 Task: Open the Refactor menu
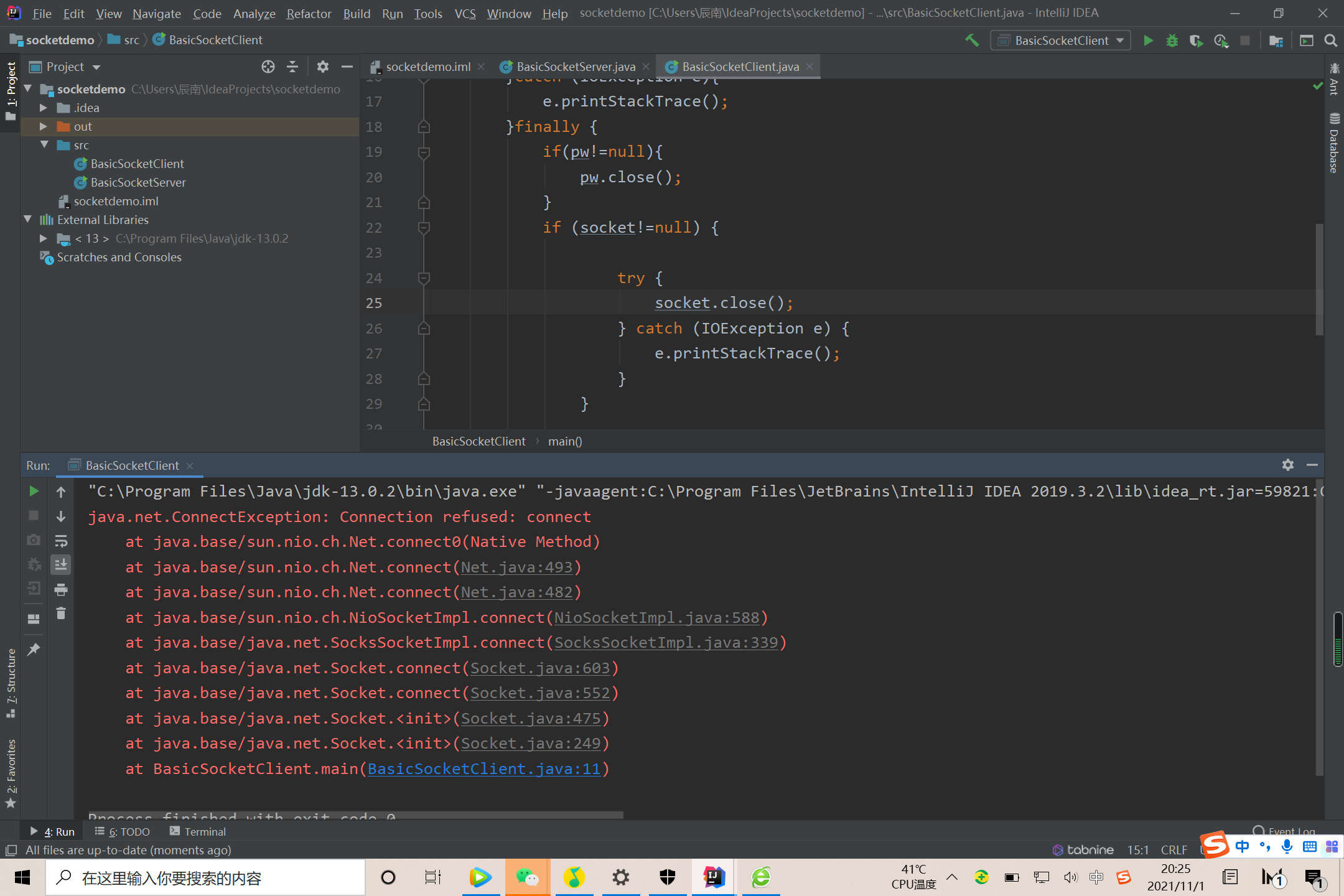pos(309,13)
